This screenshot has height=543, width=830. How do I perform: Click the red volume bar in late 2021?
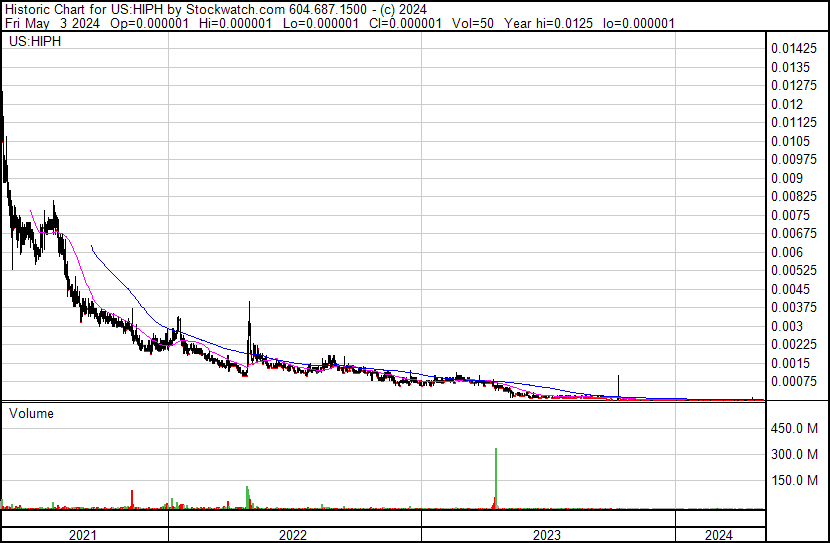[132, 500]
